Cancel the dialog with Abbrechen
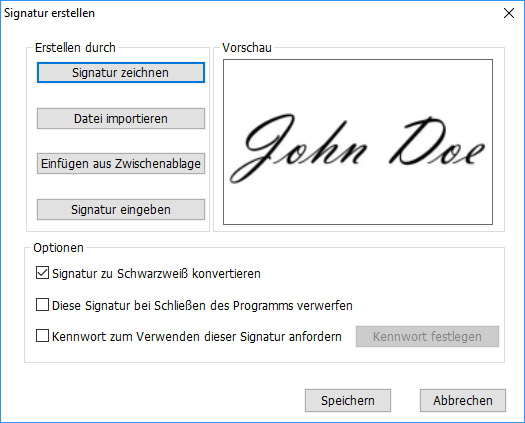Image resolution: width=525 pixels, height=423 pixels. coord(463,400)
